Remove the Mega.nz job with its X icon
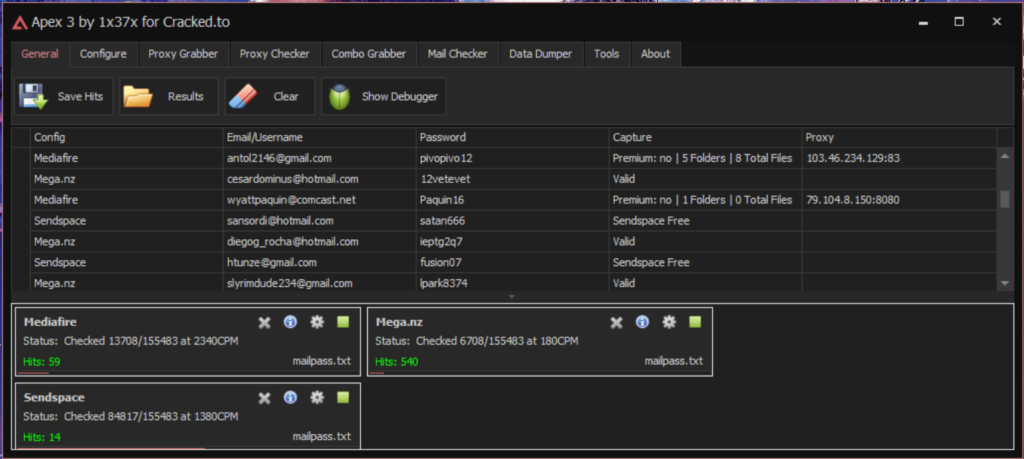 [616, 323]
